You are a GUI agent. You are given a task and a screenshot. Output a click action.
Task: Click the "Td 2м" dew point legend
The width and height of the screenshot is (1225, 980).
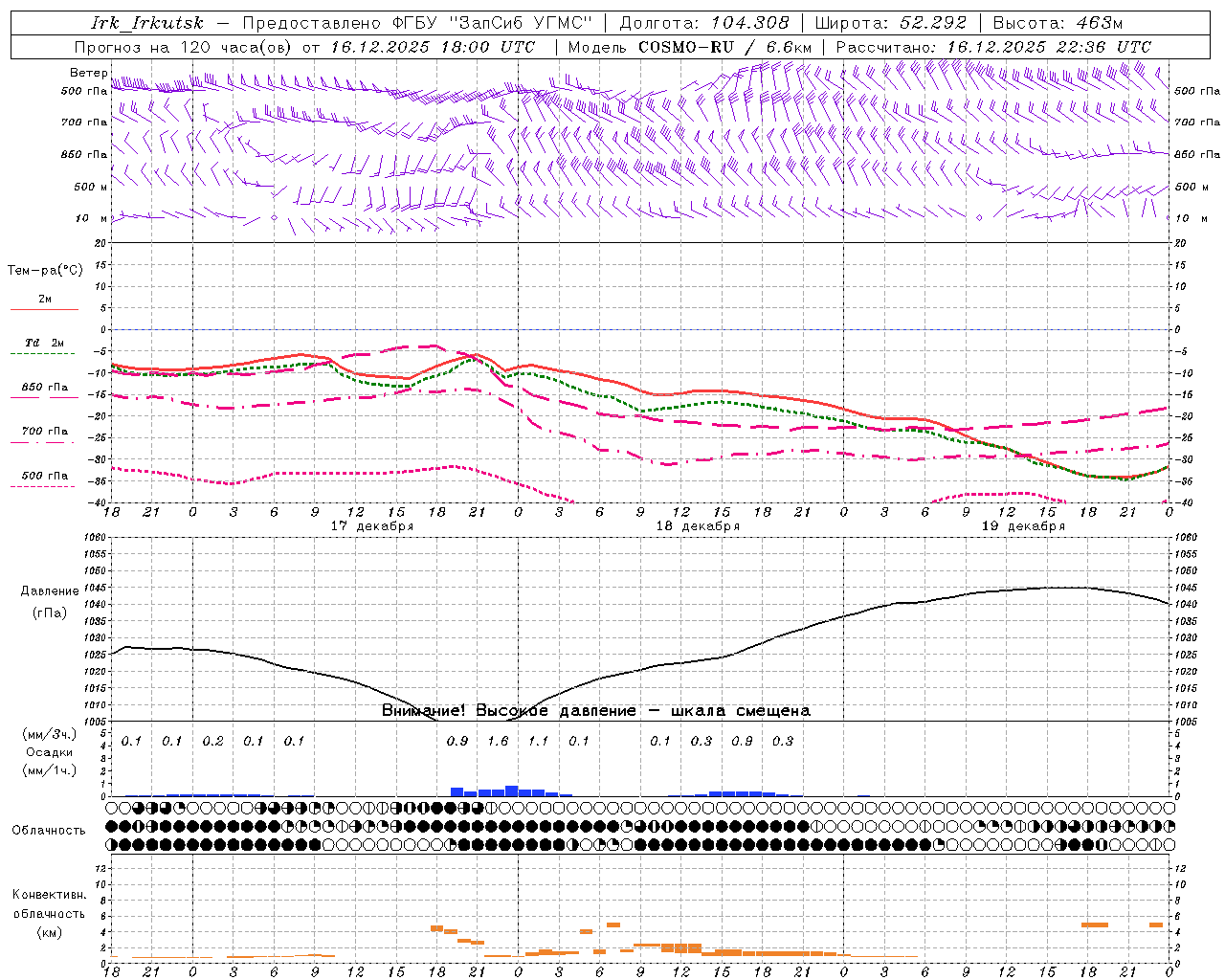click(x=45, y=343)
